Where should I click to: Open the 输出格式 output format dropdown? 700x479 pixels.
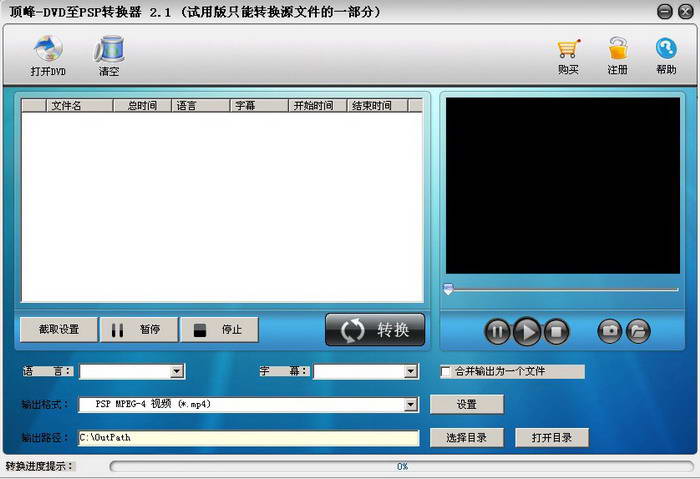coord(410,404)
